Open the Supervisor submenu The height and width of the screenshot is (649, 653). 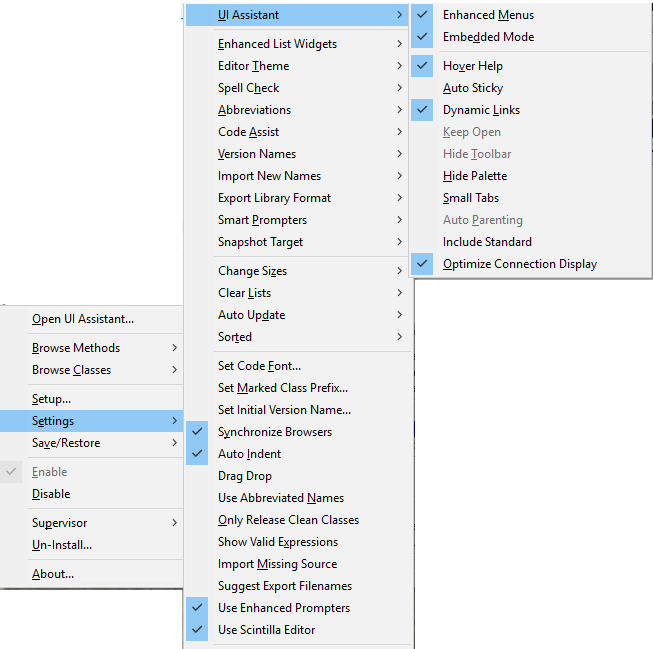[x=59, y=523]
